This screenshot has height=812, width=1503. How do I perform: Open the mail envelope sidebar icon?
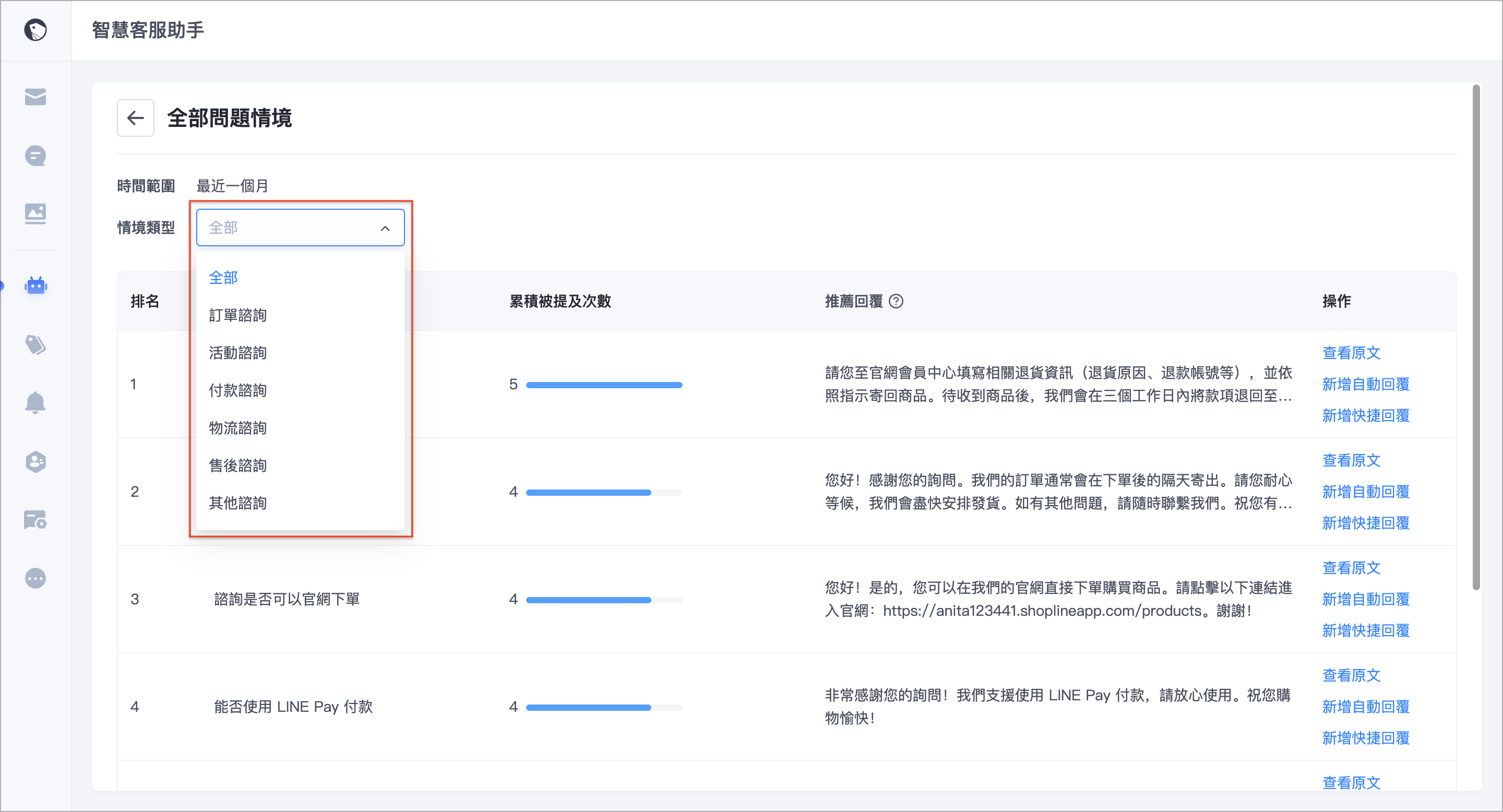(x=35, y=97)
